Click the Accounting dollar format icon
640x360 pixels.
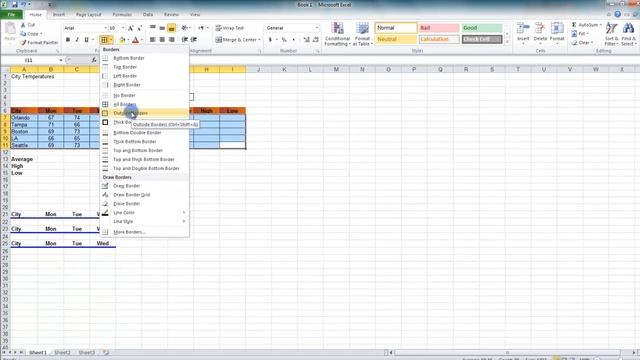point(270,40)
